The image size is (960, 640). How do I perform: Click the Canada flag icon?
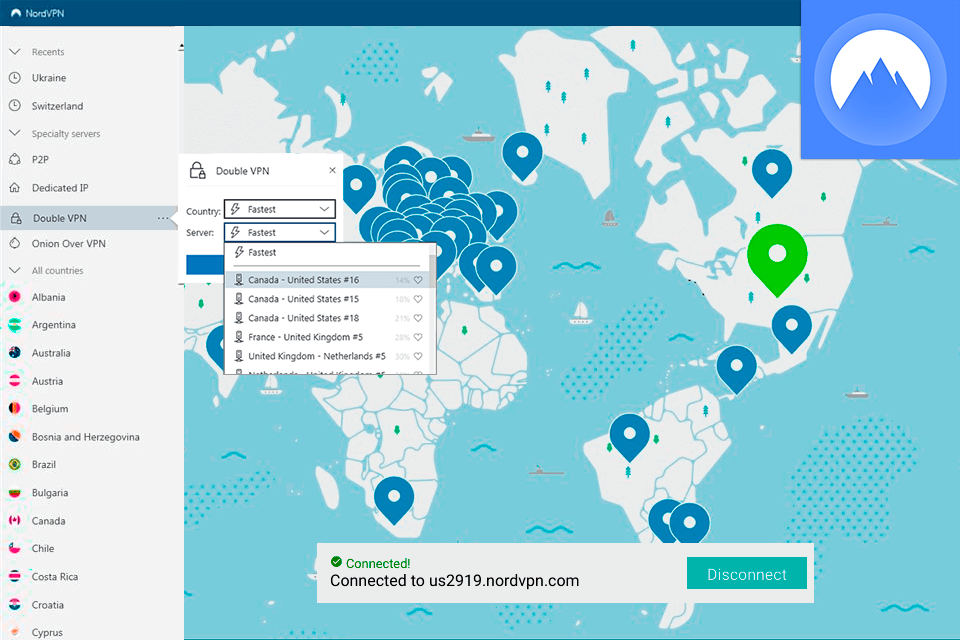(15, 521)
